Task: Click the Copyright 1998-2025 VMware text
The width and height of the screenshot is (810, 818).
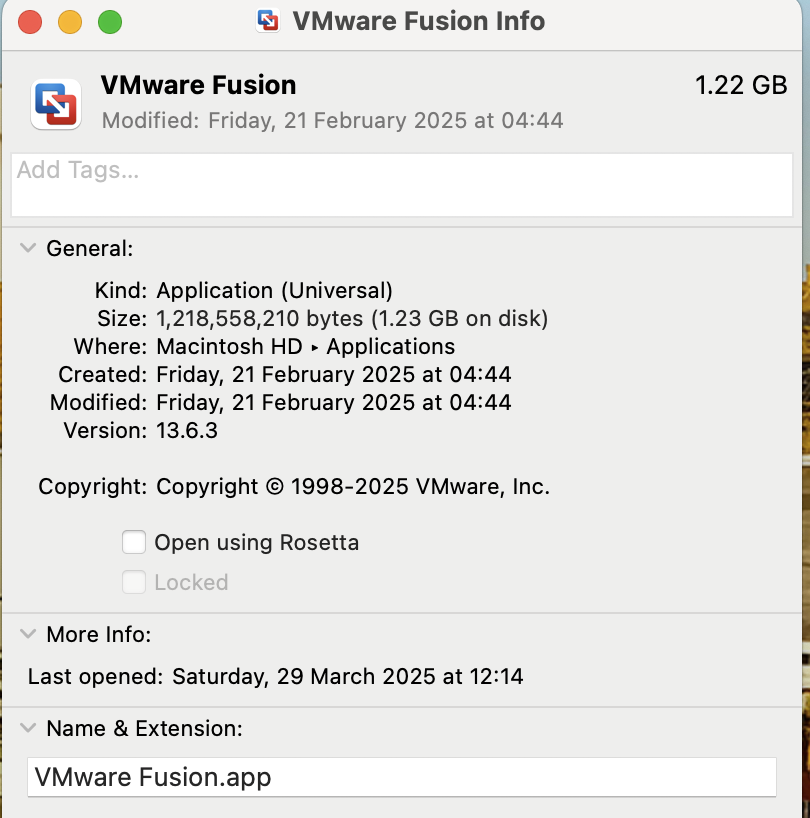Action: (353, 487)
